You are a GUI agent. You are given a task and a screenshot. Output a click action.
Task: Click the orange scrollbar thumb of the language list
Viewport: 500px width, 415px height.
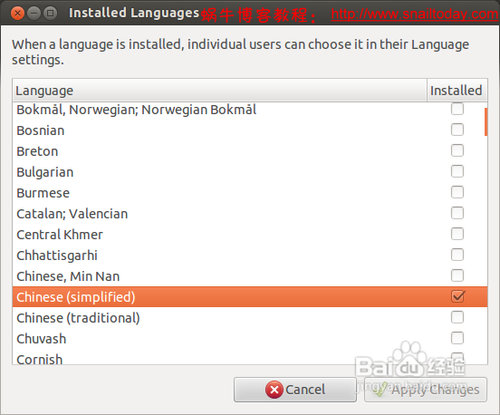point(486,122)
